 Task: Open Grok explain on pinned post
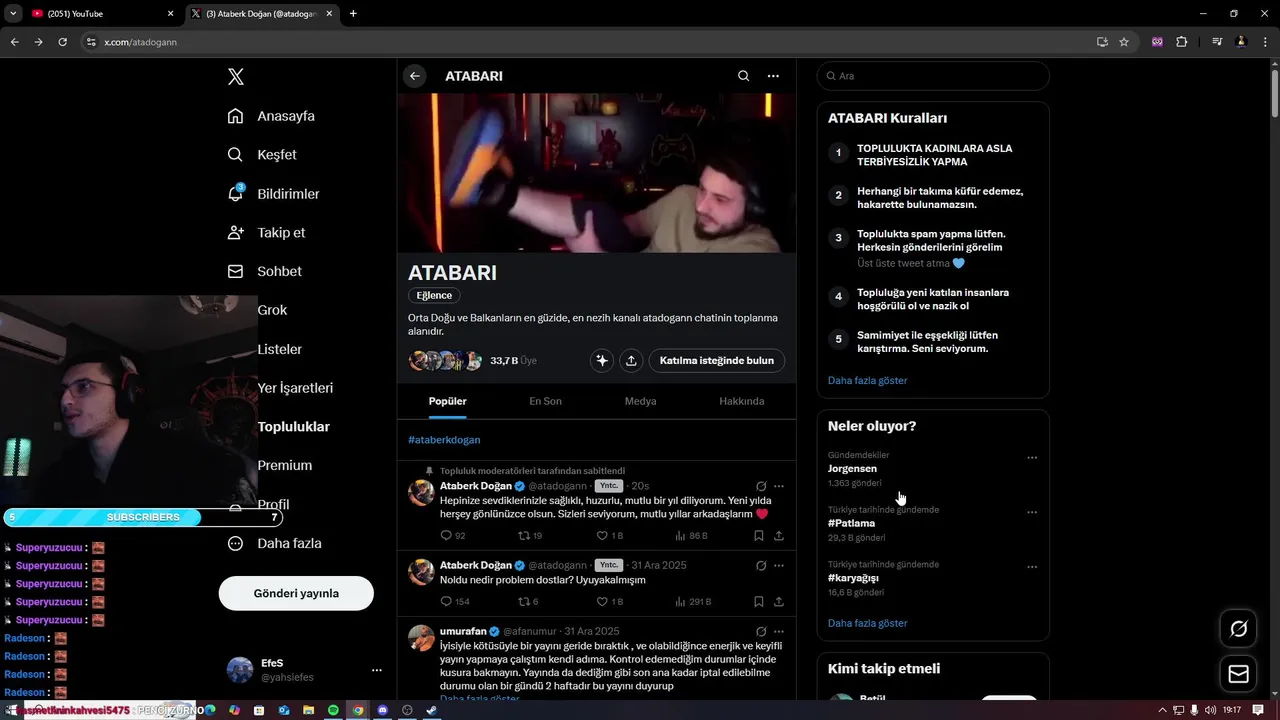[761, 486]
